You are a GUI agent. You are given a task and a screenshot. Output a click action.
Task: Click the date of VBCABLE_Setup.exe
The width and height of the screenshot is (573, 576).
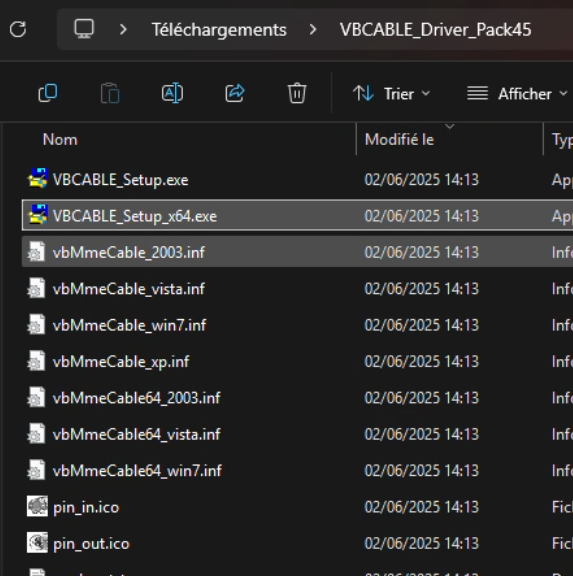(422, 180)
